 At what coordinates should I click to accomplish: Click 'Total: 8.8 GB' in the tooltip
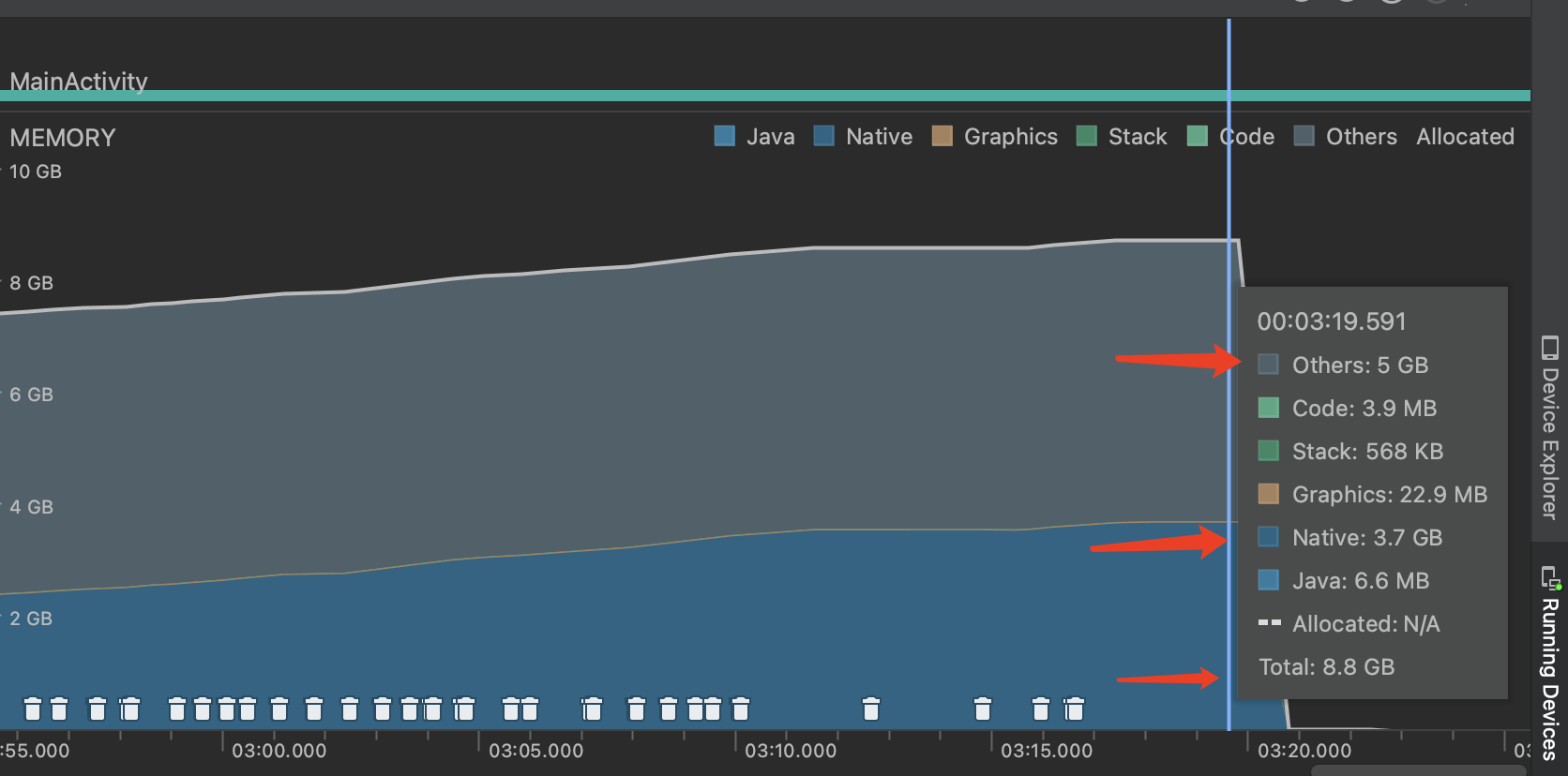(x=1326, y=666)
